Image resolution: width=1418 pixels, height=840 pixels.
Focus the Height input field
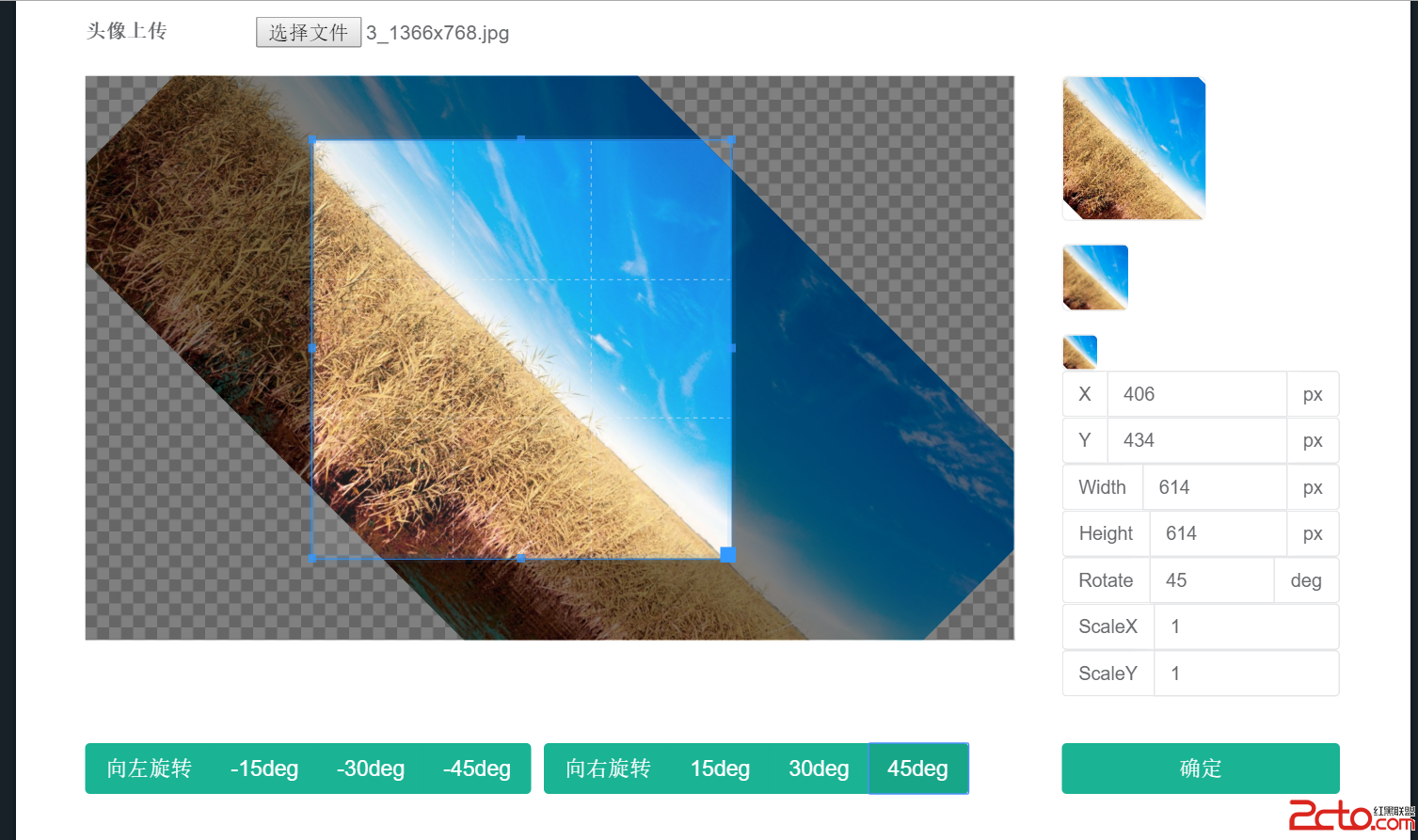click(1219, 533)
